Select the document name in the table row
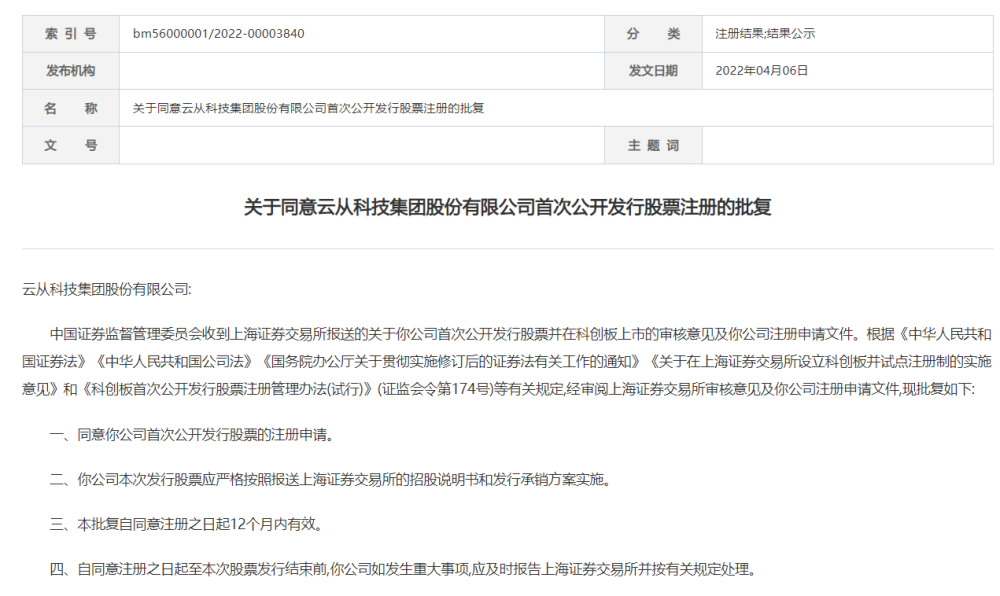Viewport: 1000px width, 596px height. point(308,108)
